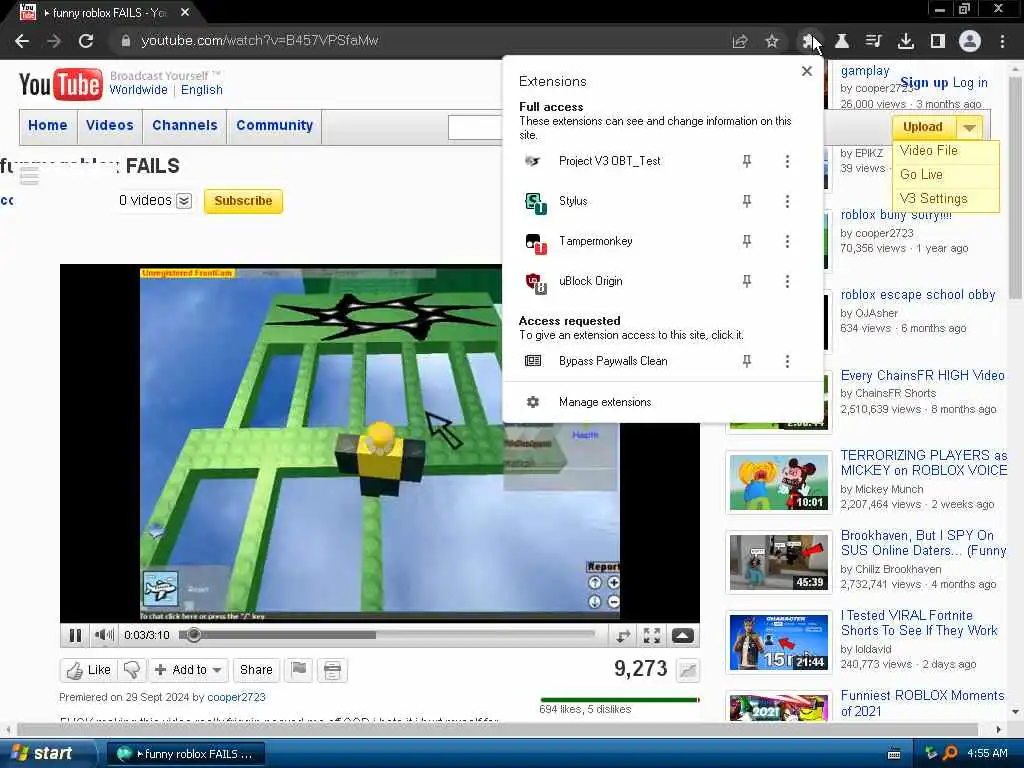Click the browser forward arrow
1024x768 pixels.
(x=54, y=41)
